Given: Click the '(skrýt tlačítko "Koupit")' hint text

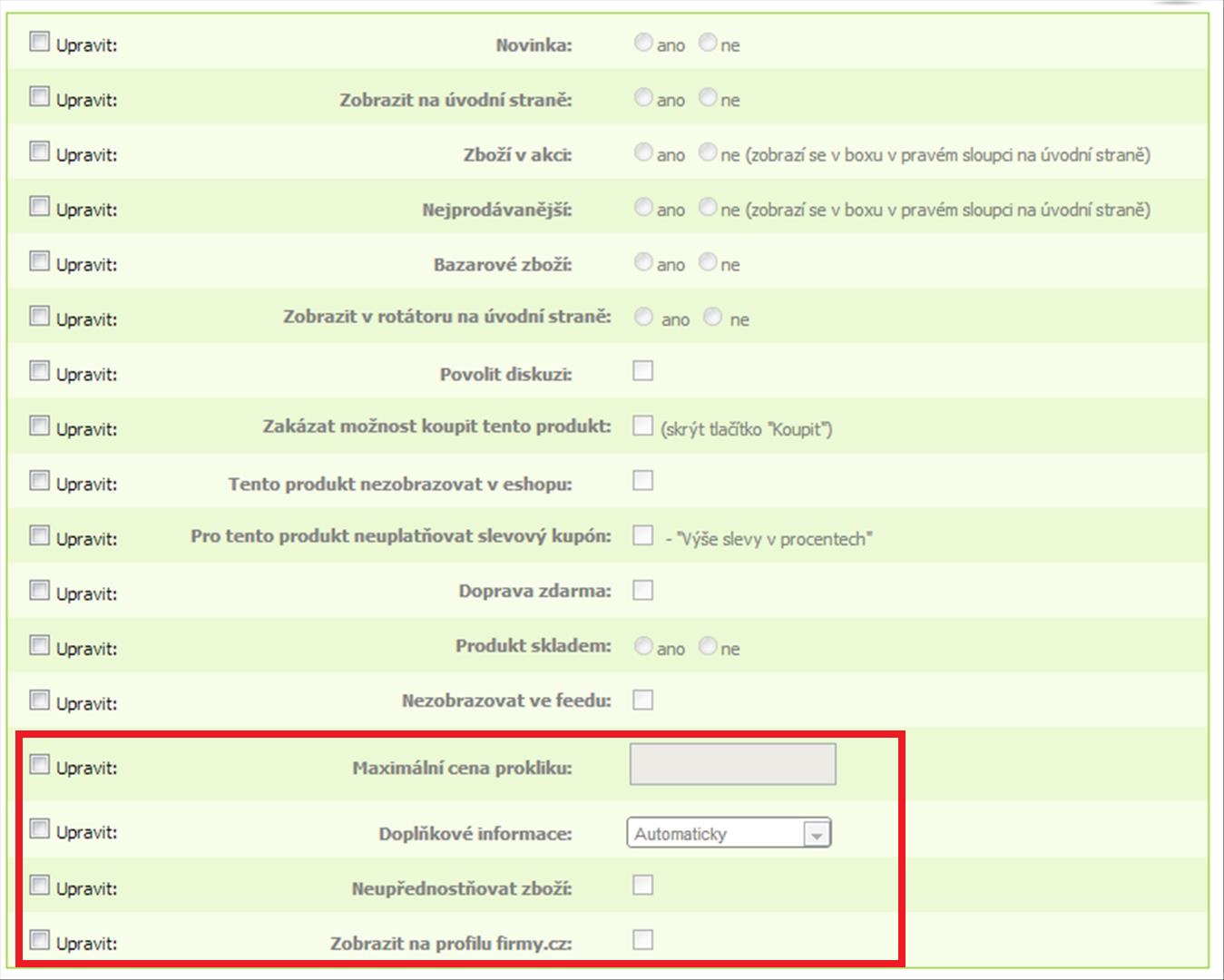Looking at the screenshot, I should pyautogui.click(x=747, y=429).
